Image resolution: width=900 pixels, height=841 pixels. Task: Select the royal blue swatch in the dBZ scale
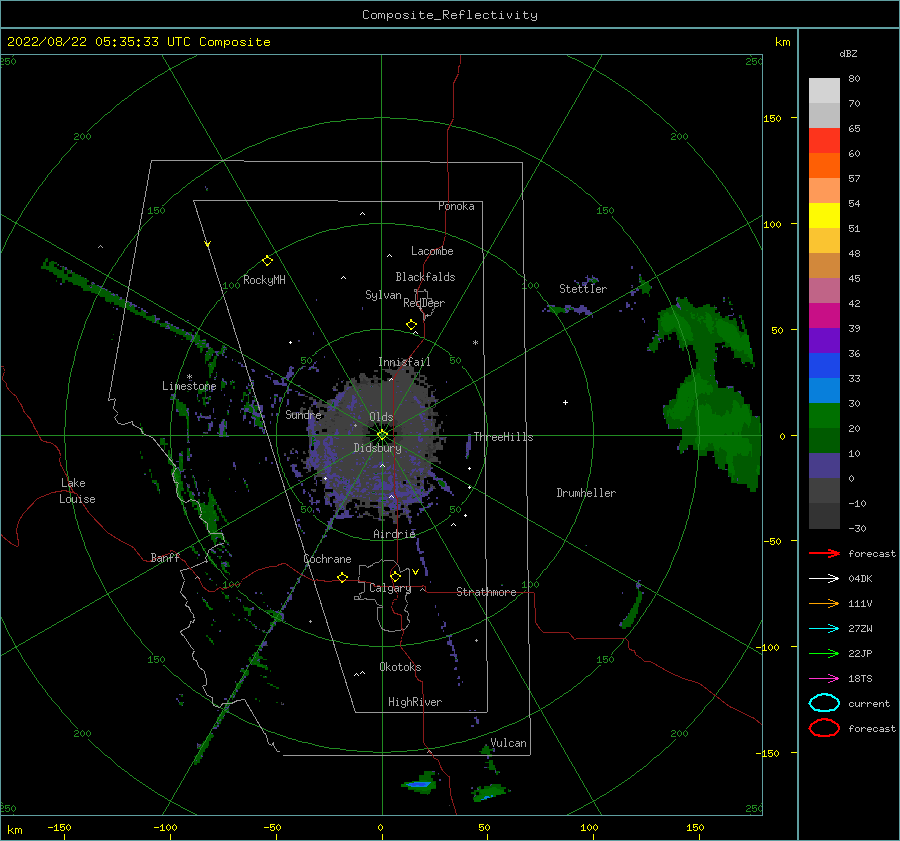click(824, 365)
